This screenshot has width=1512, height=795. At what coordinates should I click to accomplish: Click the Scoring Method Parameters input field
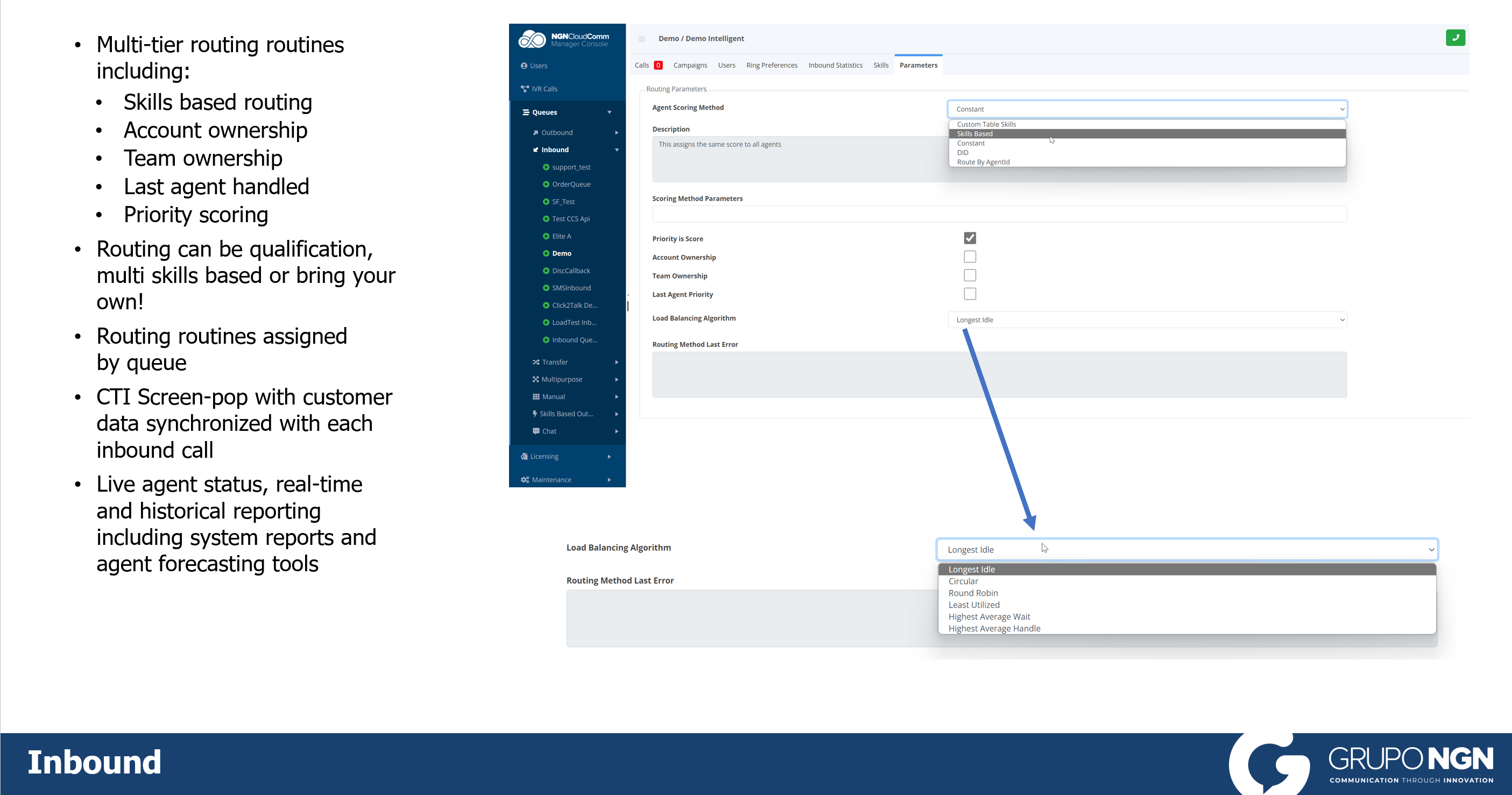(x=999, y=214)
